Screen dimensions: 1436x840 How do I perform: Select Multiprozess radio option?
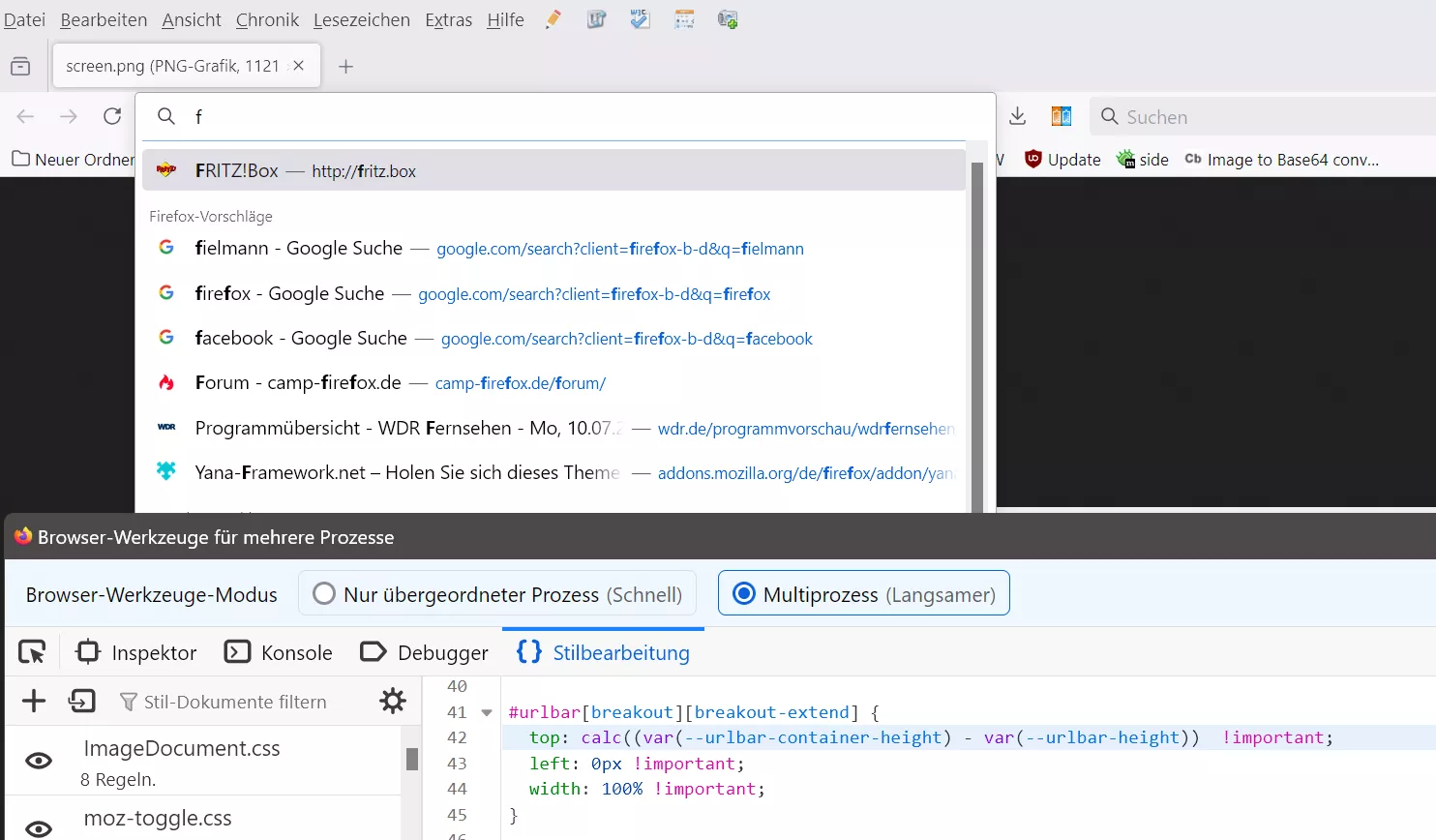(744, 593)
